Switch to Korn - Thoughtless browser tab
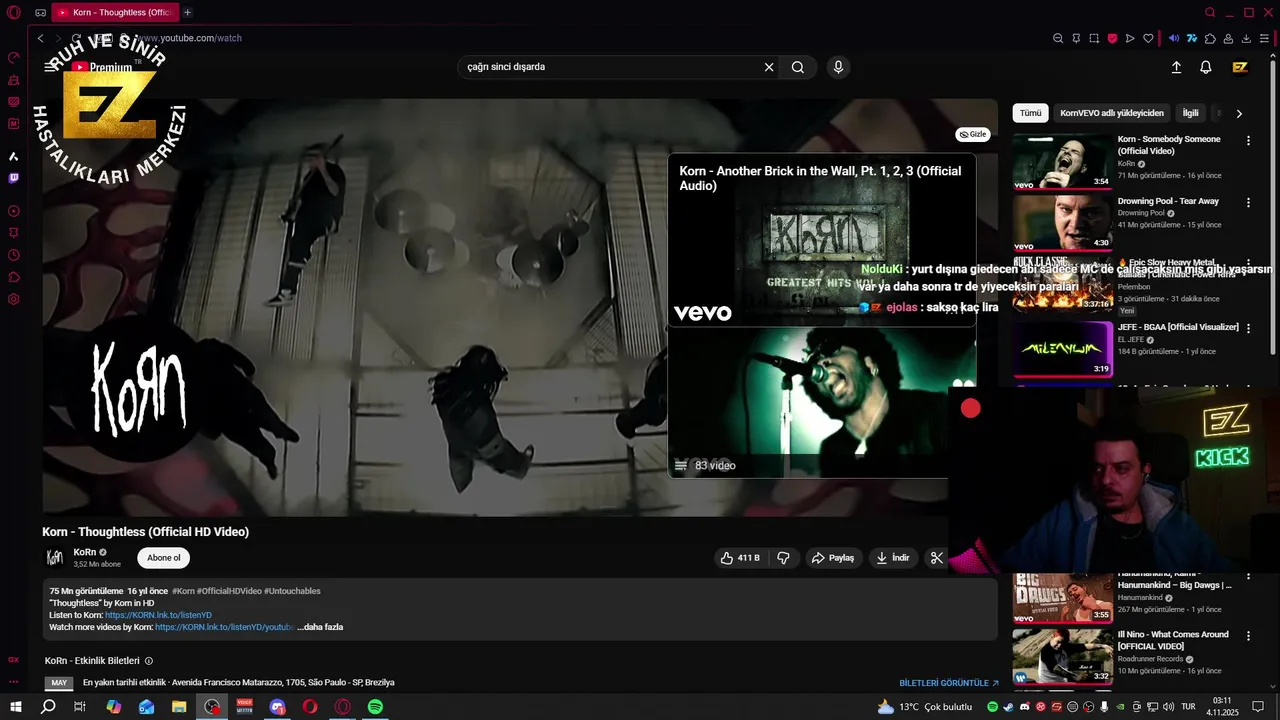The height and width of the screenshot is (720, 1280). tap(115, 13)
